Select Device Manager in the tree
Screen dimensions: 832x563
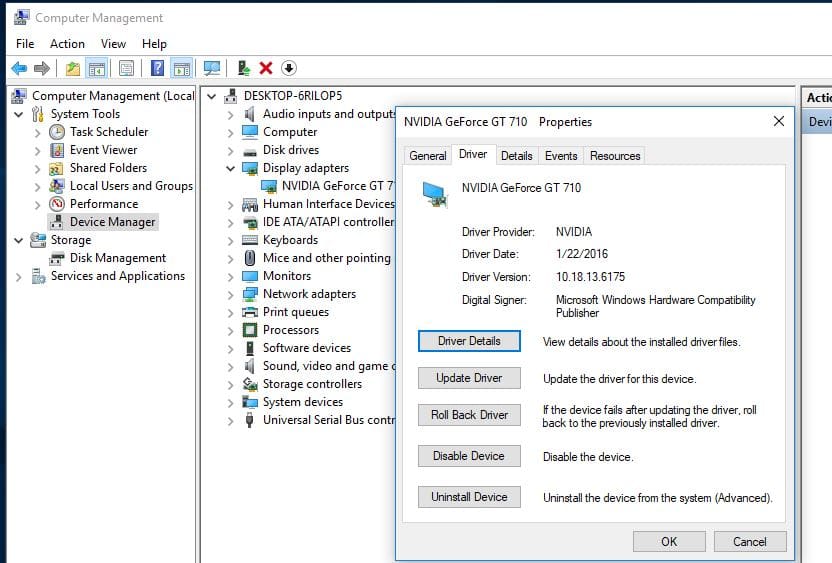pyautogui.click(x=112, y=222)
